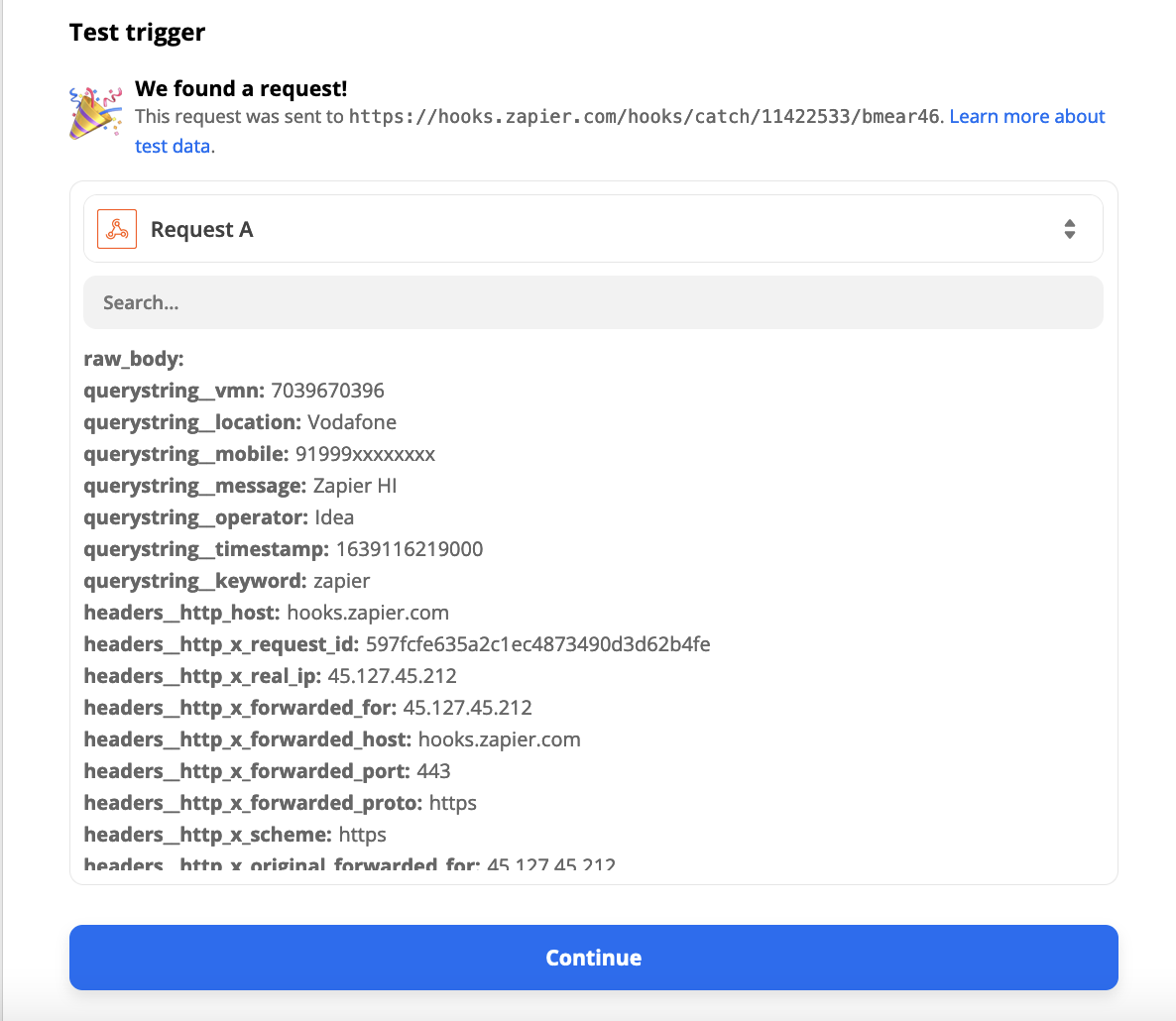
Task: Select querystring_message value Zapier HI
Action: click(x=355, y=486)
